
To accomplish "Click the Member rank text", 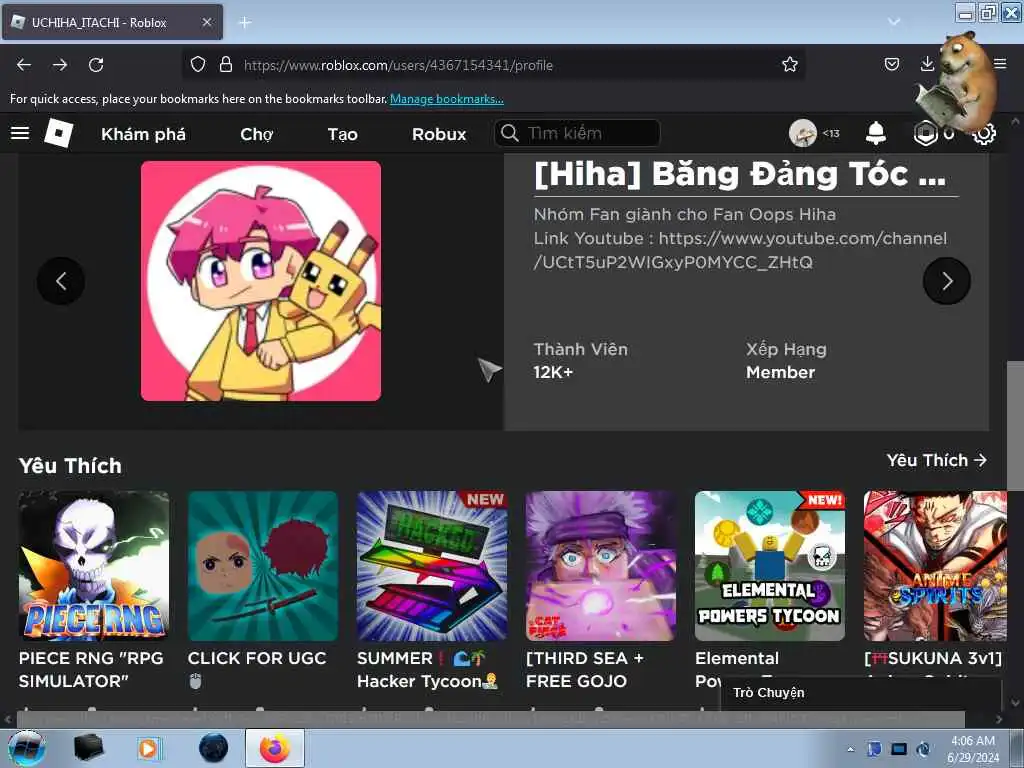I will pyautogui.click(x=780, y=372).
